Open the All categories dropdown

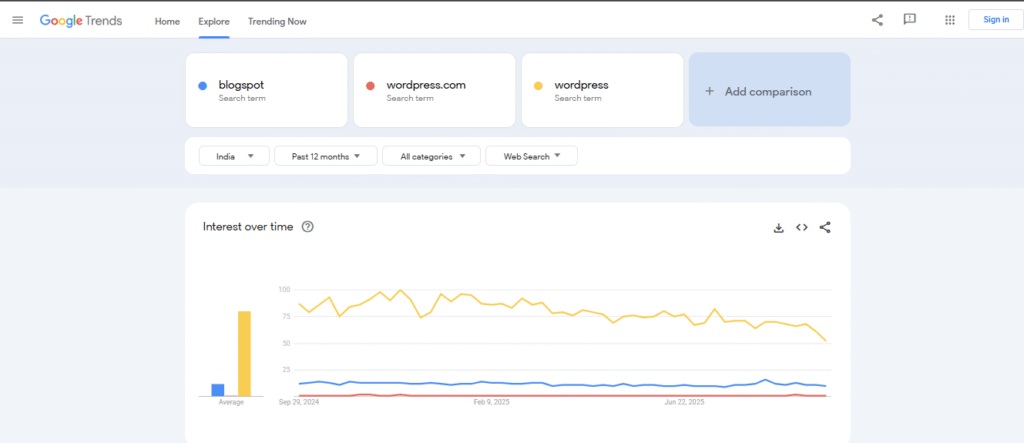pos(432,156)
